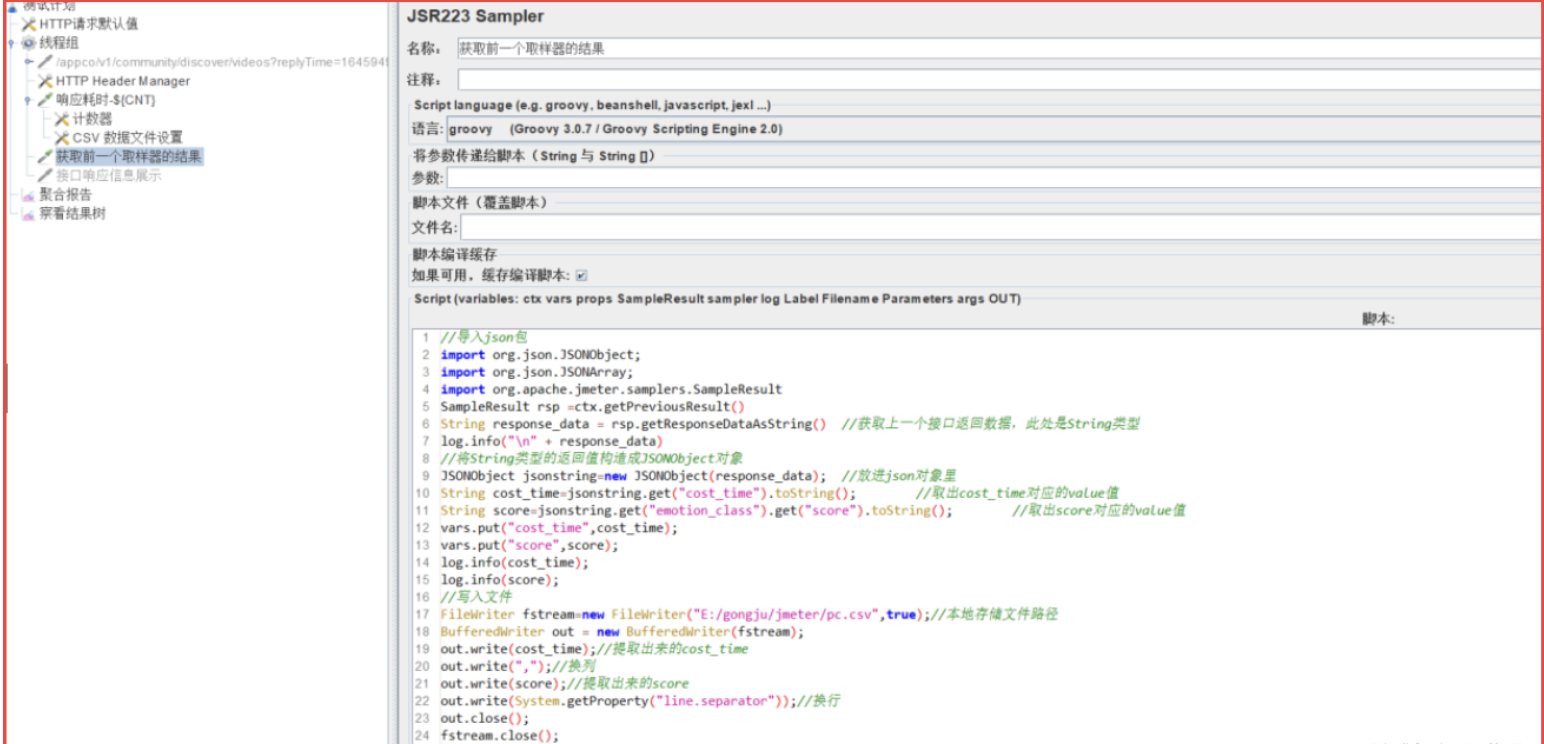The image size is (1544, 744).
Task: Open the 语言 groovy language combo box
Action: 994,129
